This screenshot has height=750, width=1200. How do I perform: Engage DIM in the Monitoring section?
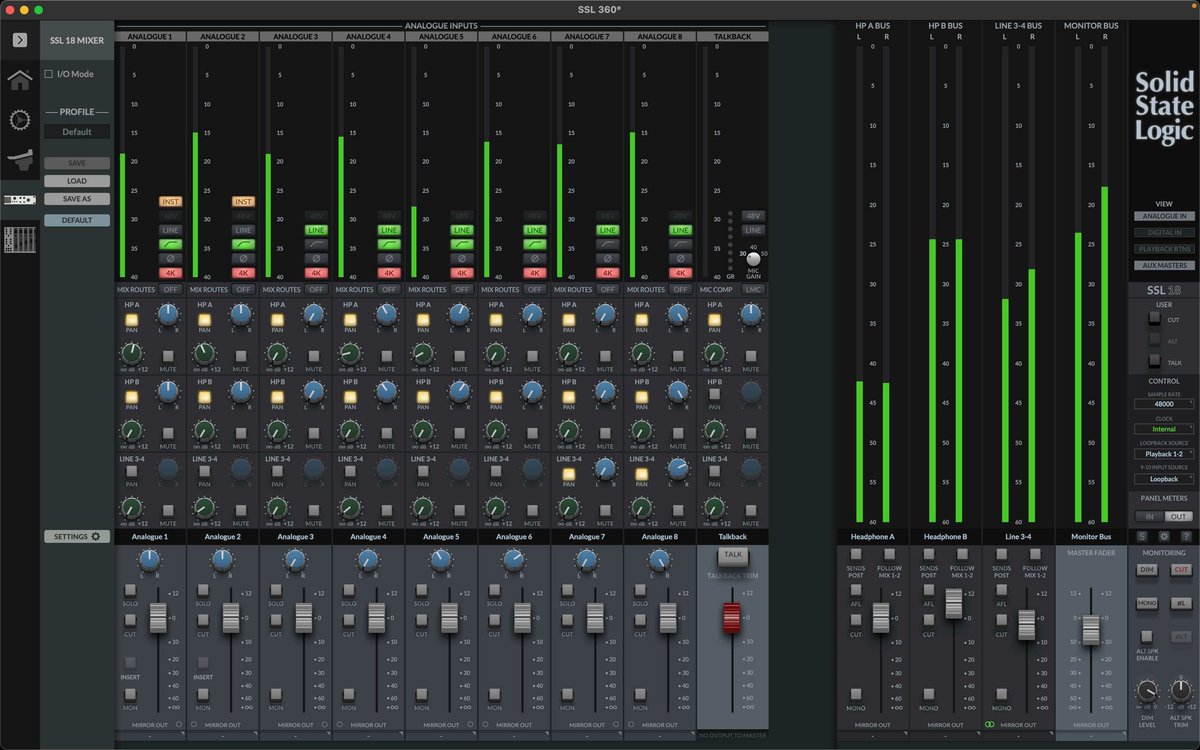click(1146, 569)
